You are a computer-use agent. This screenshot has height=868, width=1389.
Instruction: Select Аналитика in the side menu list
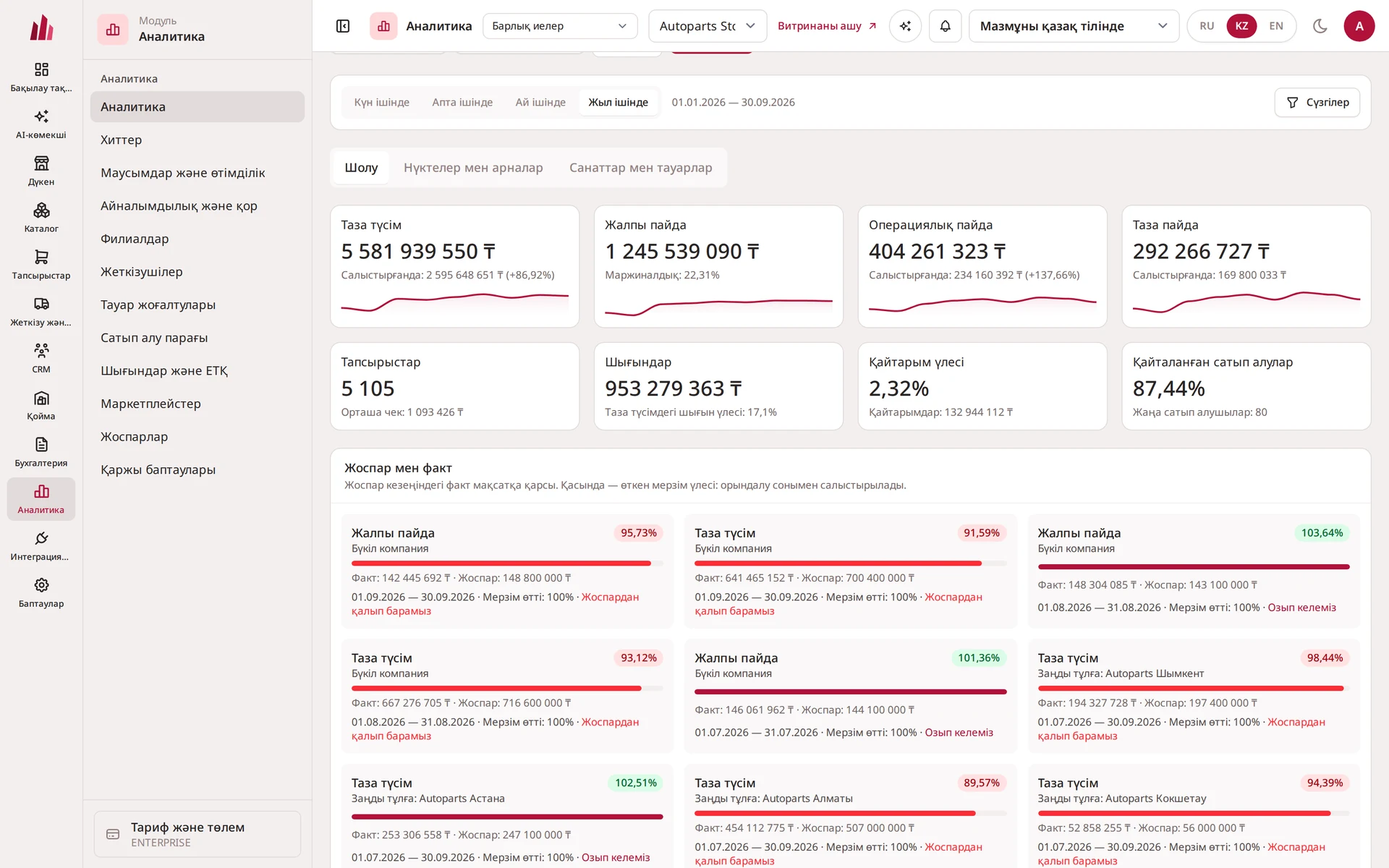[197, 107]
